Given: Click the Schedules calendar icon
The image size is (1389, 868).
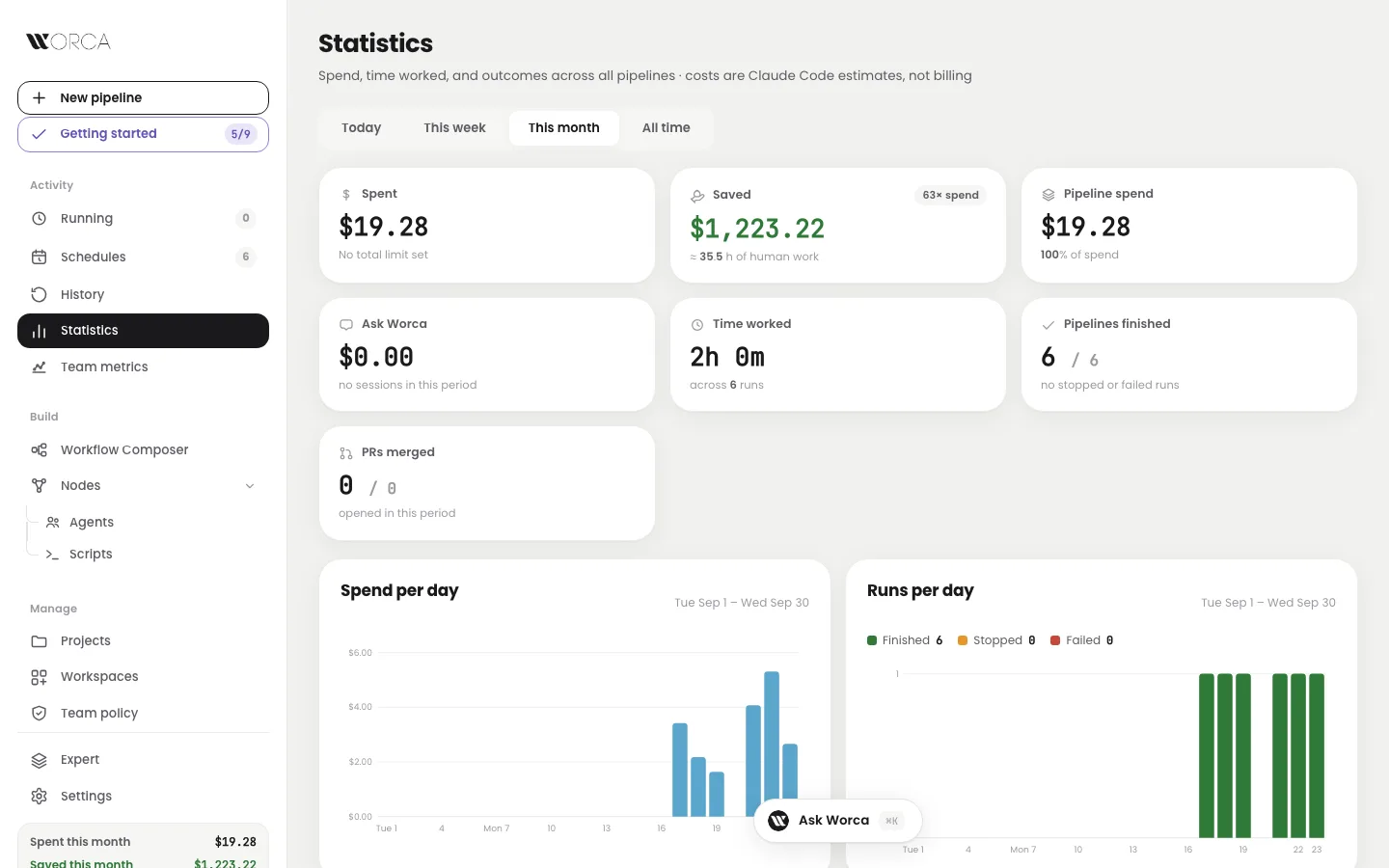Looking at the screenshot, I should [40, 257].
